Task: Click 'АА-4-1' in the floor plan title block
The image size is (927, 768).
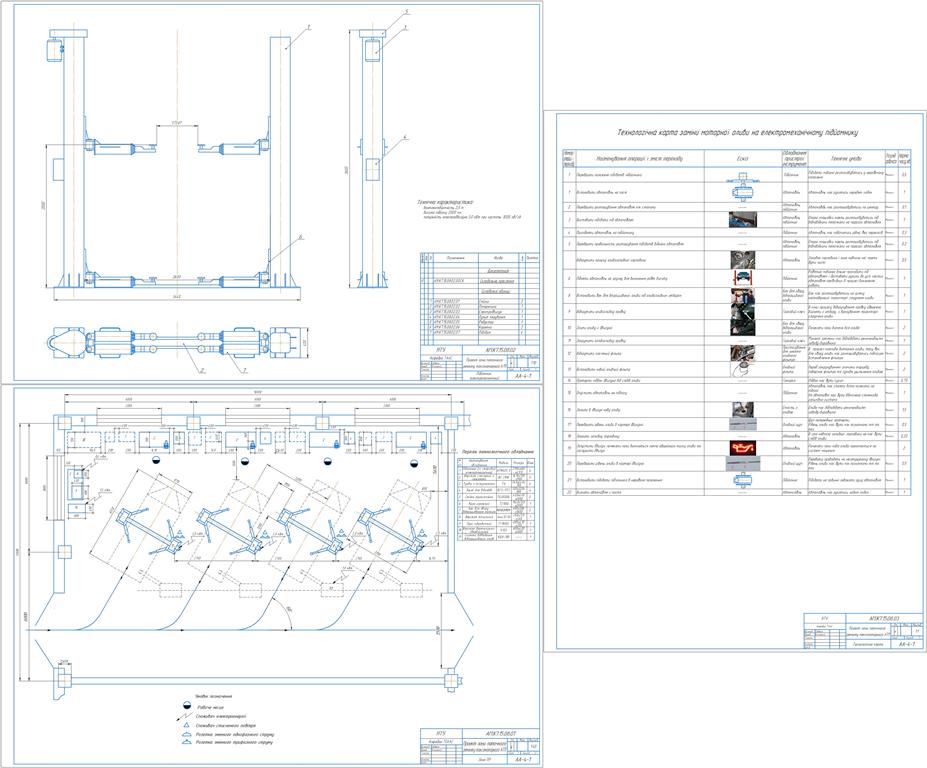Action: coord(524,759)
